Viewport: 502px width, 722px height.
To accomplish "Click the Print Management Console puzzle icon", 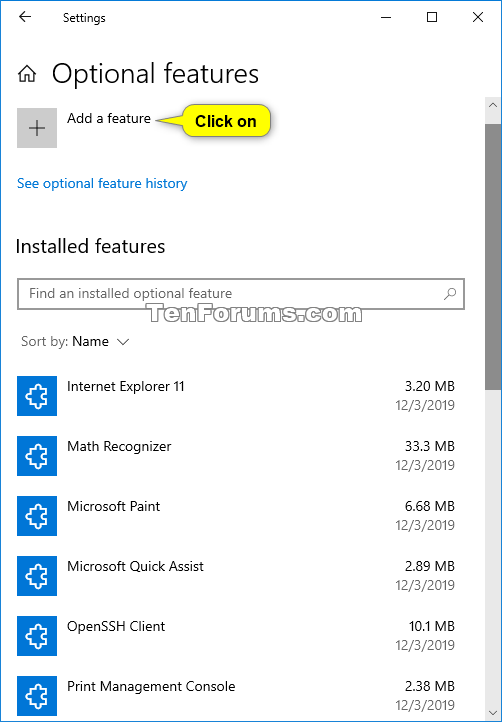I will pyautogui.click(x=37, y=696).
